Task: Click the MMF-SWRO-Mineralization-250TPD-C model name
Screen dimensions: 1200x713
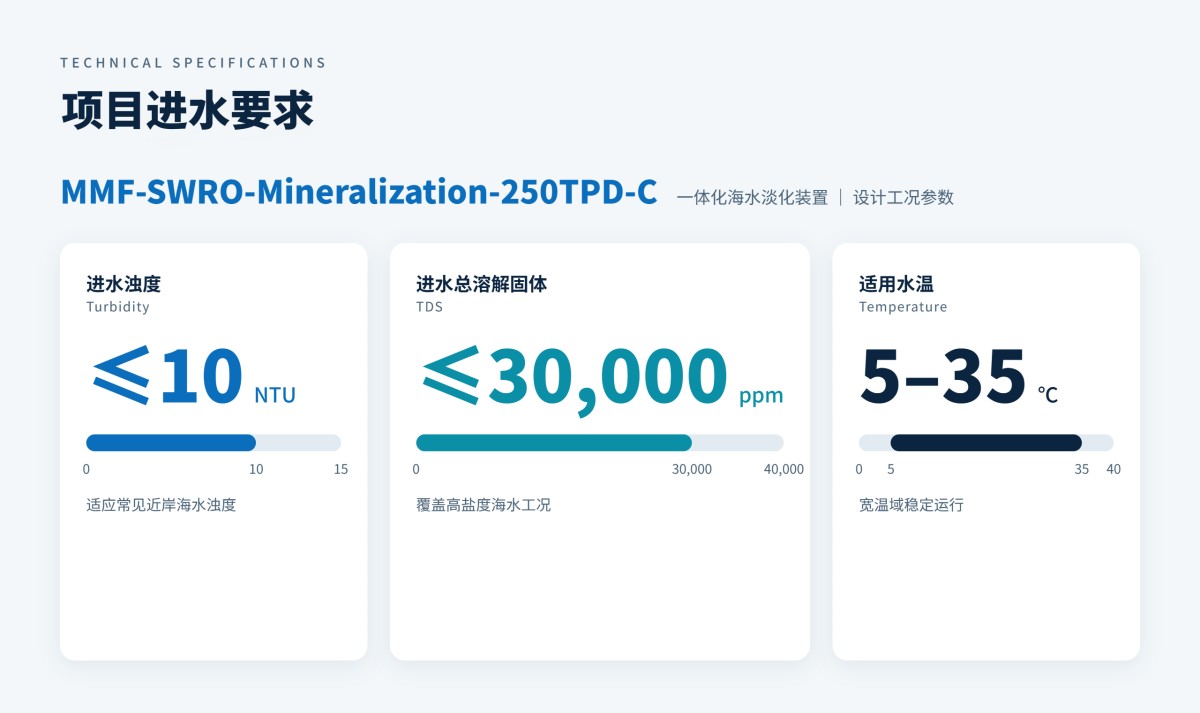Action: pos(359,192)
